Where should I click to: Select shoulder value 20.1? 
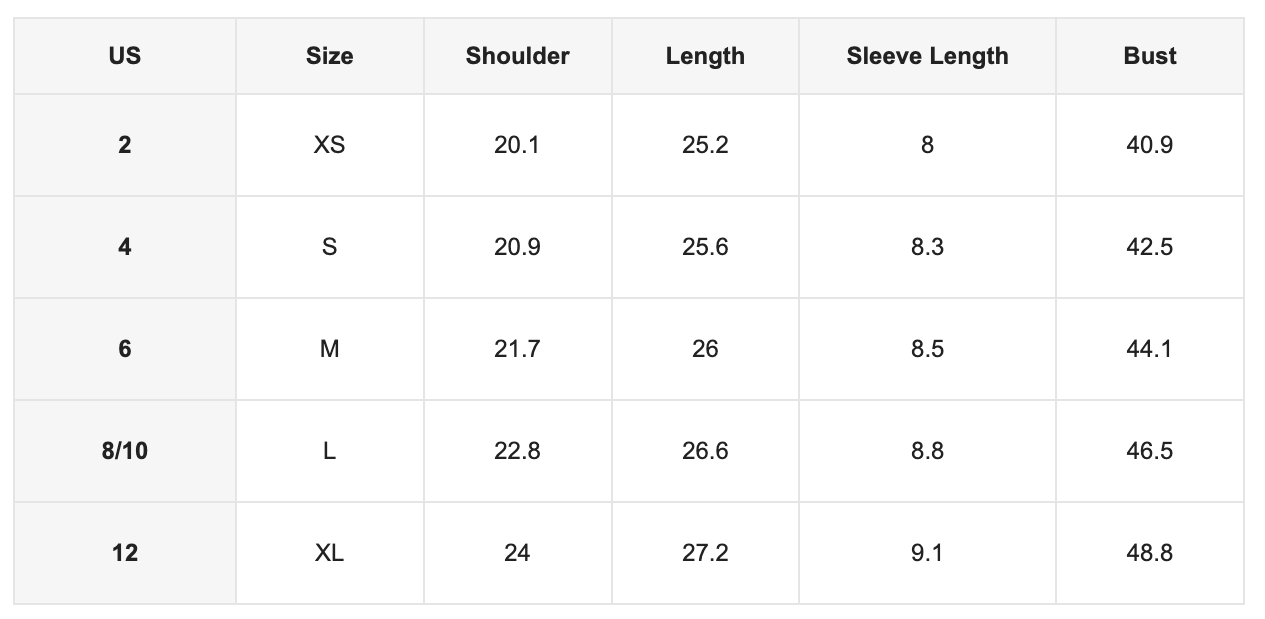point(518,145)
